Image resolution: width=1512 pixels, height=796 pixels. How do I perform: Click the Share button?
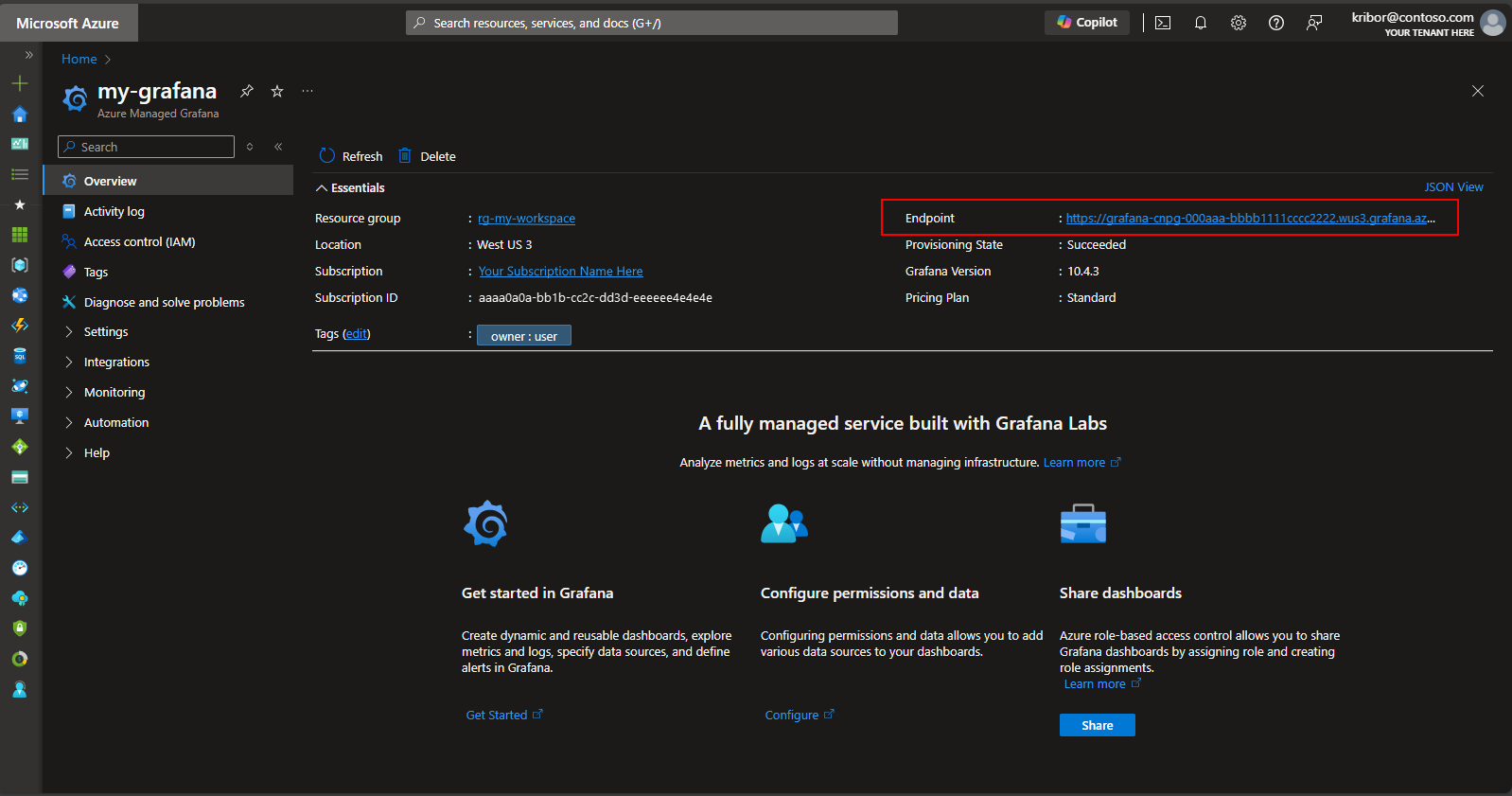pyautogui.click(x=1097, y=725)
